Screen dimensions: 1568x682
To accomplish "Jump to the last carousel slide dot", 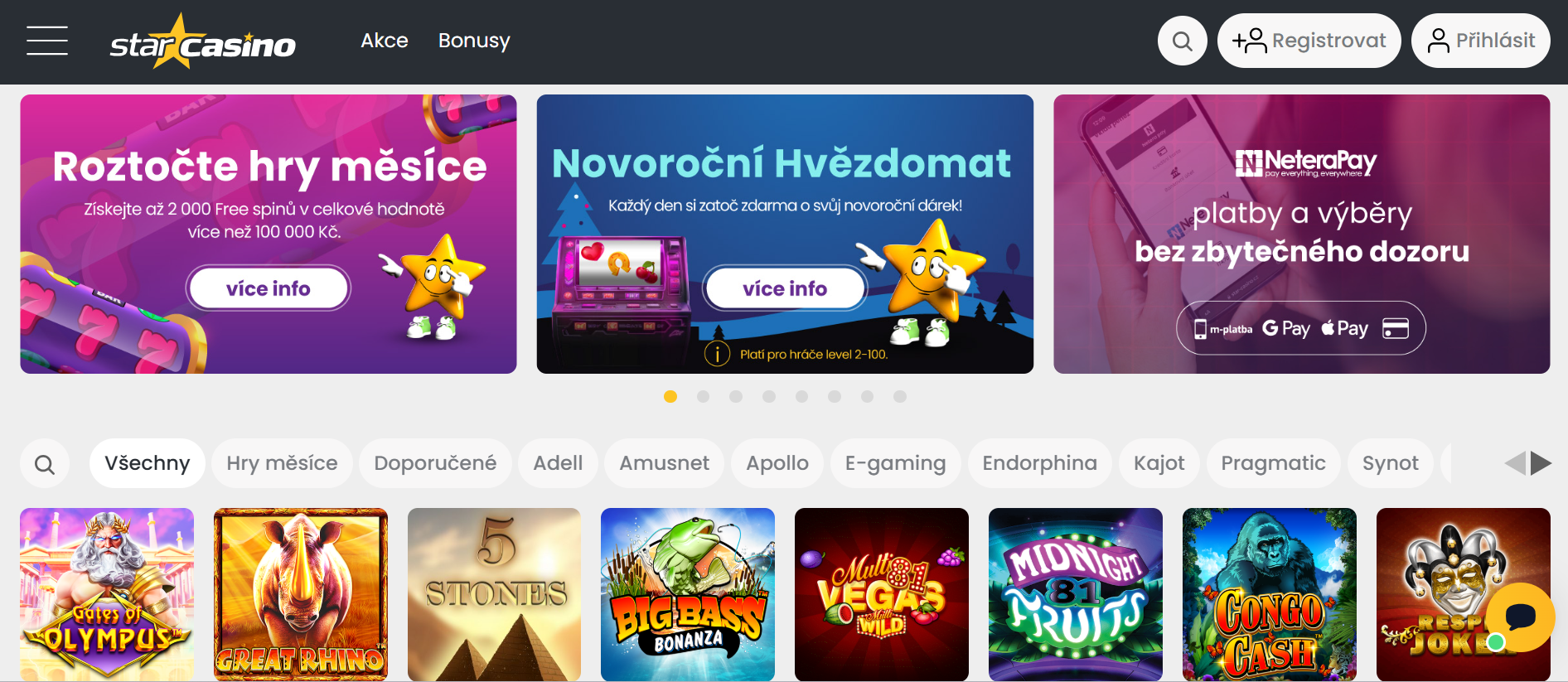I will [900, 397].
